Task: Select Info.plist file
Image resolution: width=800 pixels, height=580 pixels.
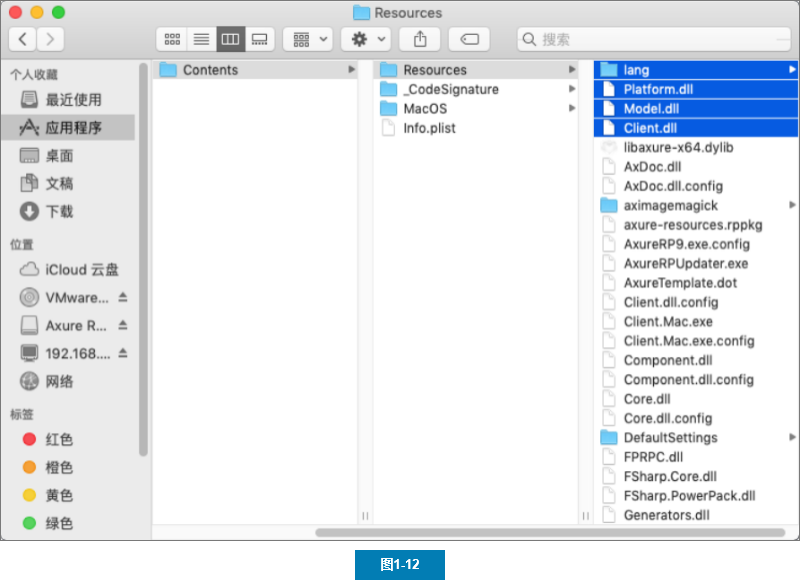Action: (476, 128)
